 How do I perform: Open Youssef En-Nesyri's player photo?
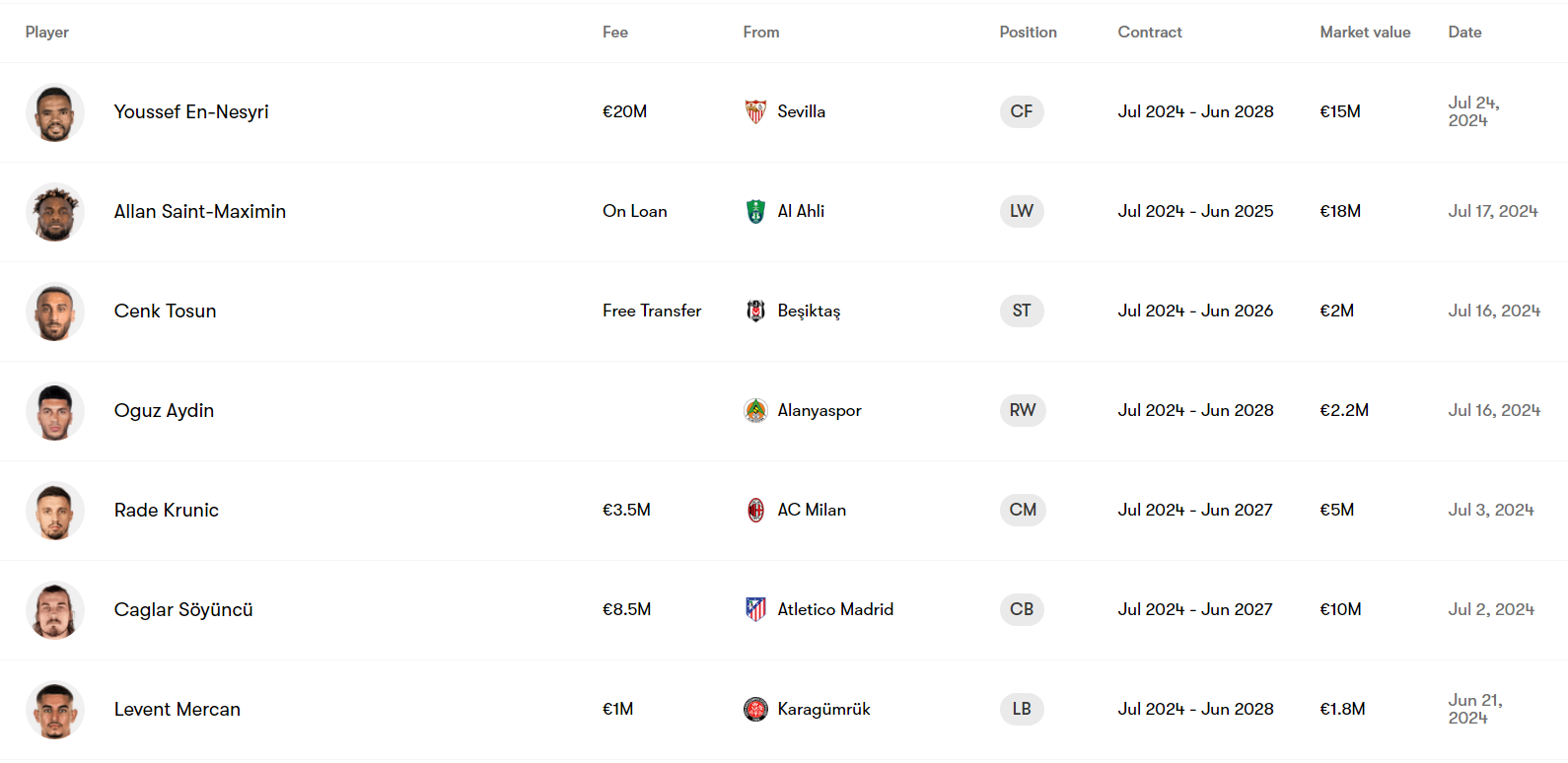coord(55,112)
